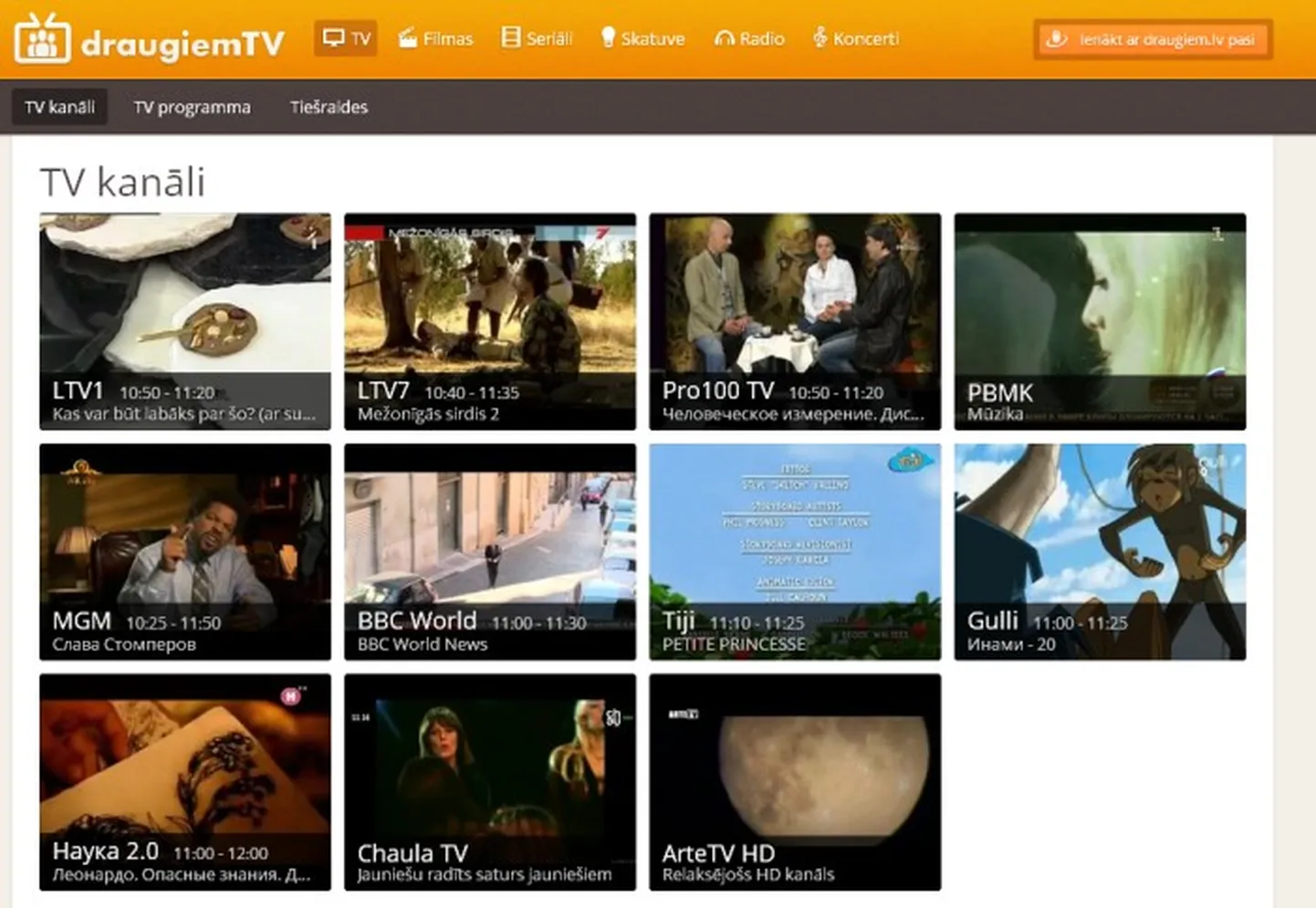
Task: Open the Gulli channel thumbnail
Action: (x=1100, y=552)
